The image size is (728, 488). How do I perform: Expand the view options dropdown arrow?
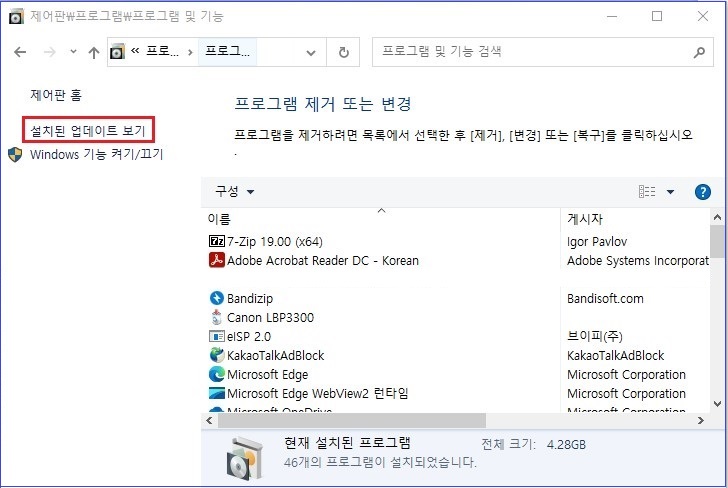670,192
